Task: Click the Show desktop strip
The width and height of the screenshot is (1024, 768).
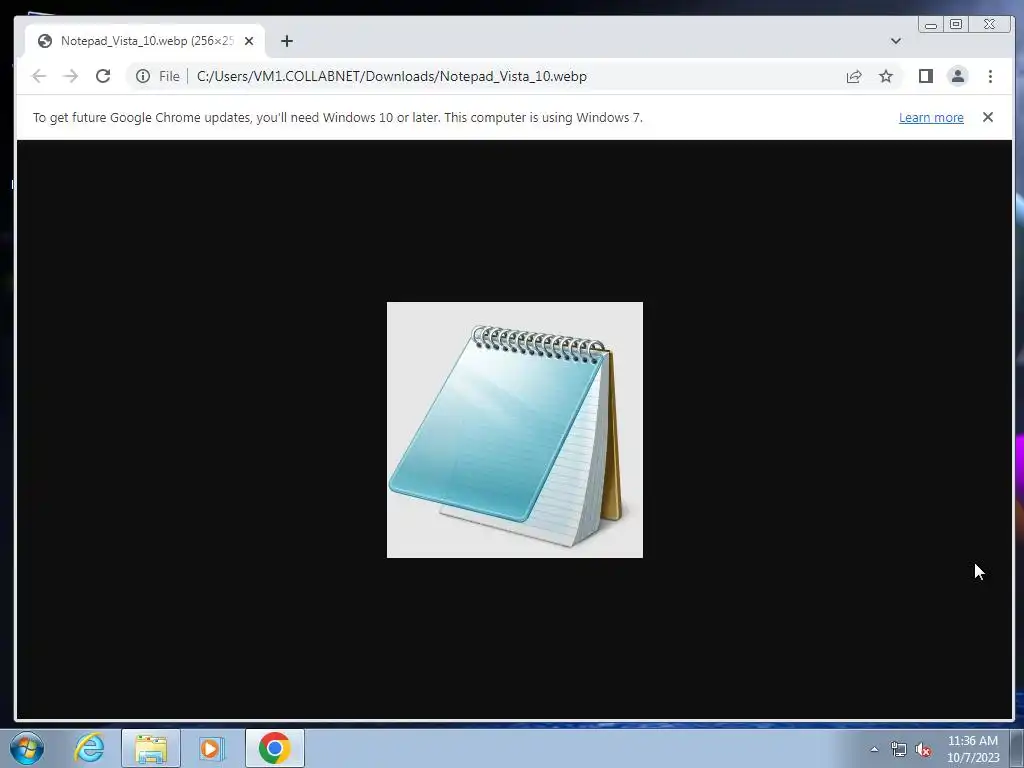Action: pyautogui.click(x=1017, y=748)
